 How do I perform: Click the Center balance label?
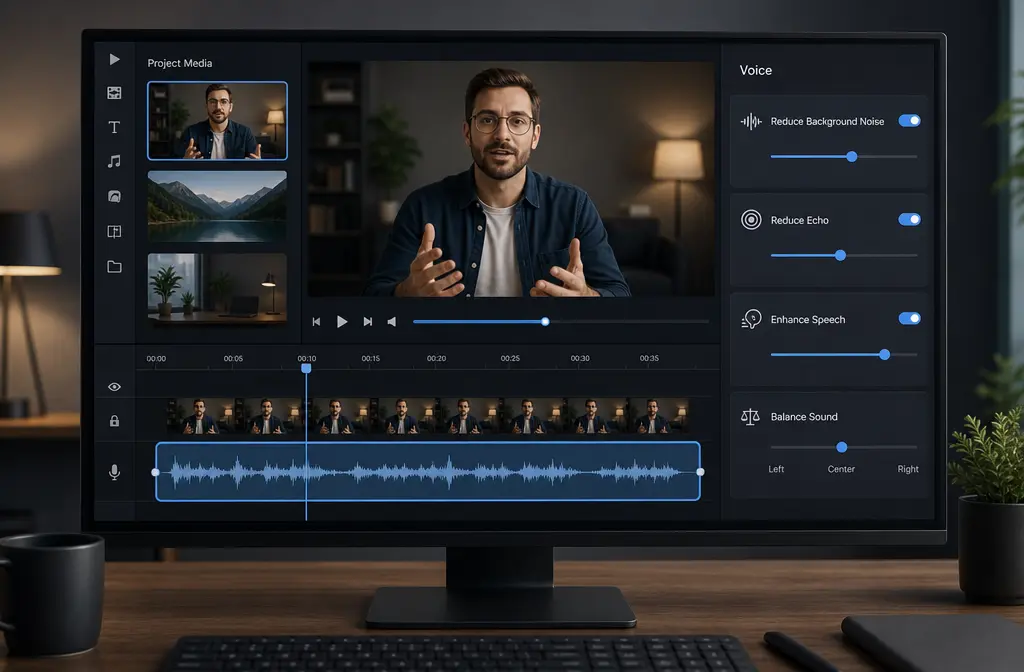tap(841, 469)
